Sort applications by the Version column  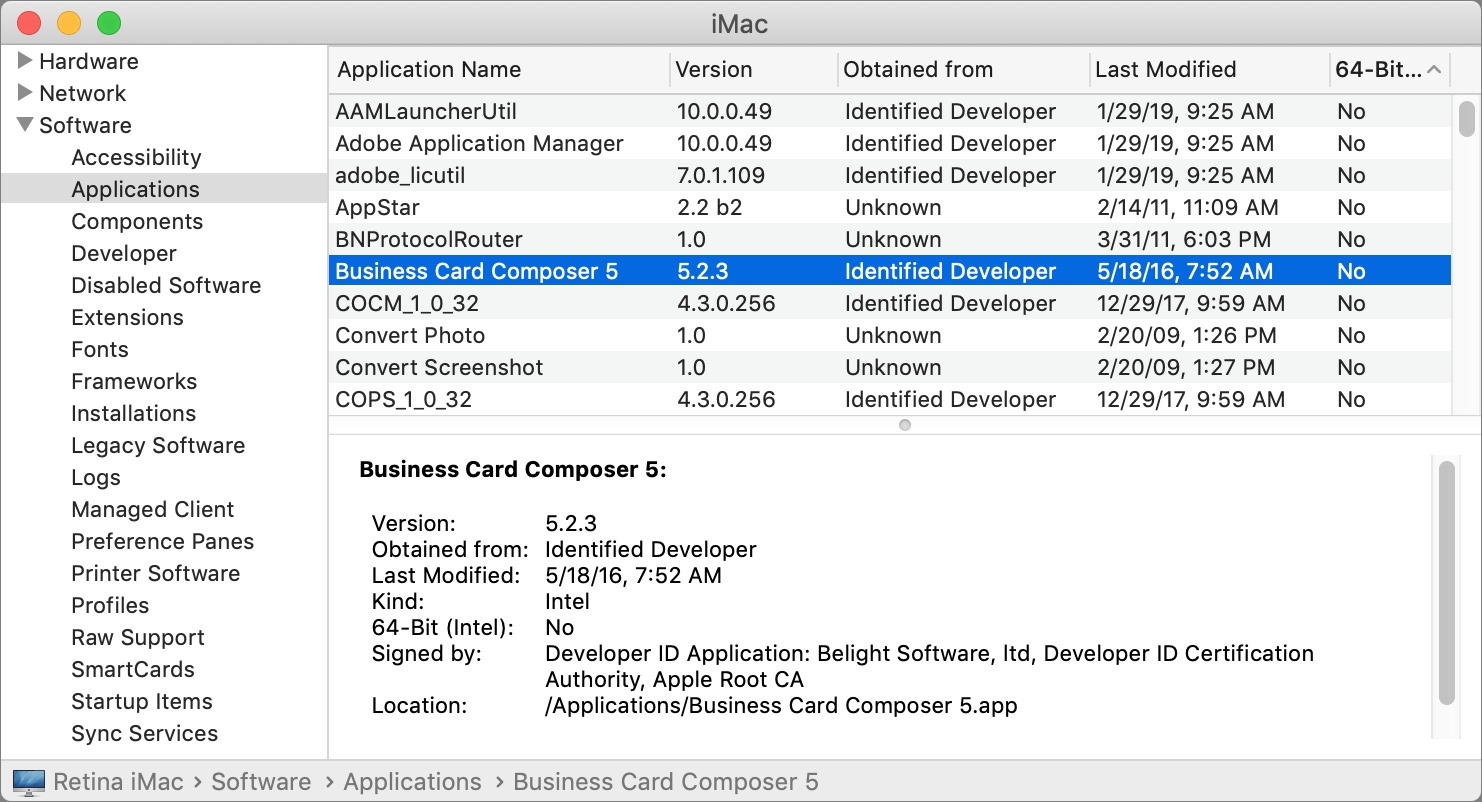click(712, 69)
